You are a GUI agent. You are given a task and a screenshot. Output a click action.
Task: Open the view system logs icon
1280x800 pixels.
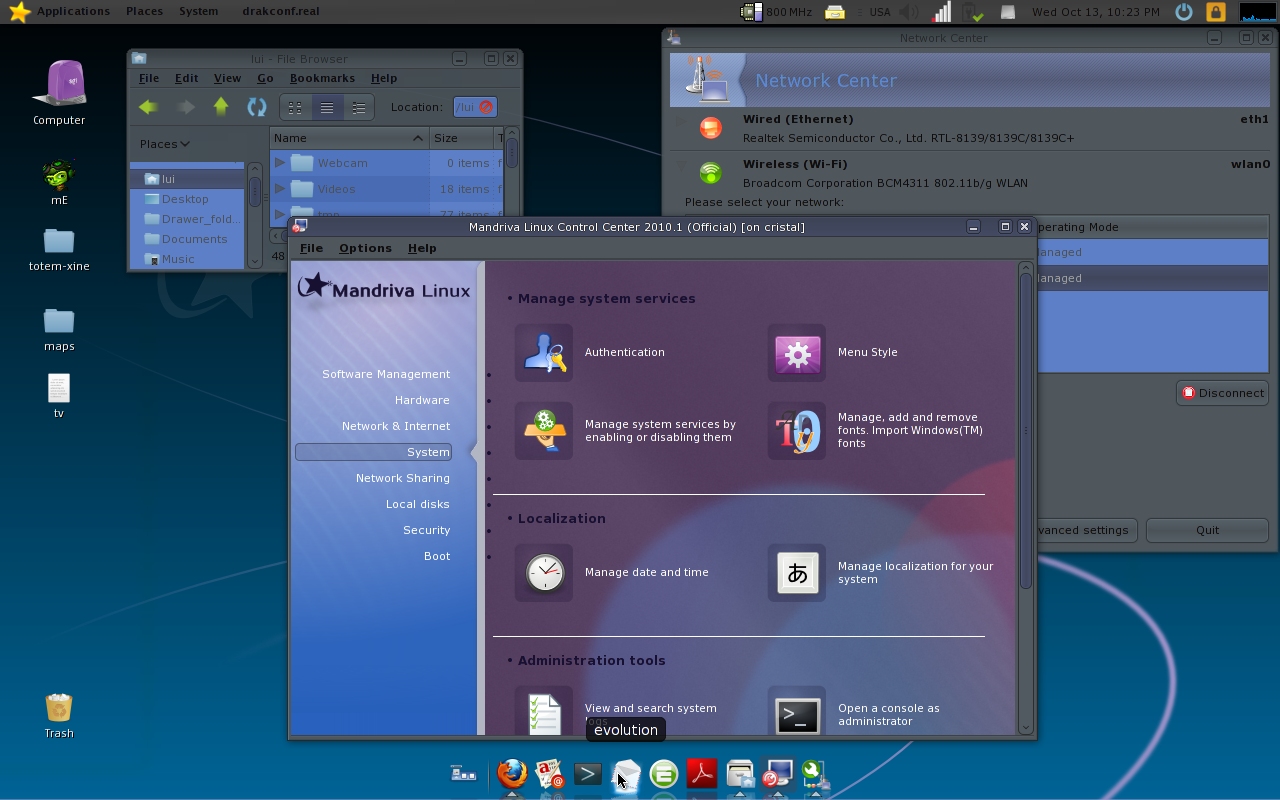click(544, 711)
